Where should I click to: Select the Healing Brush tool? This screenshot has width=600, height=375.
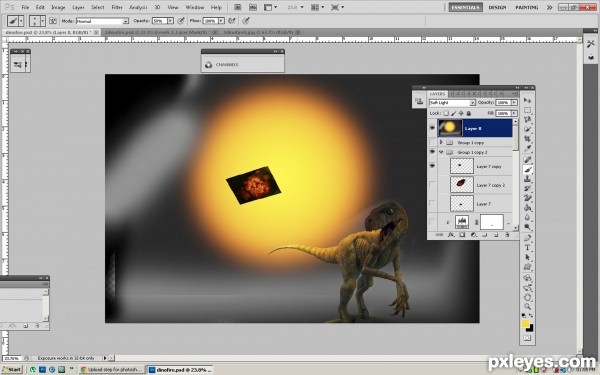pyautogui.click(x=527, y=160)
